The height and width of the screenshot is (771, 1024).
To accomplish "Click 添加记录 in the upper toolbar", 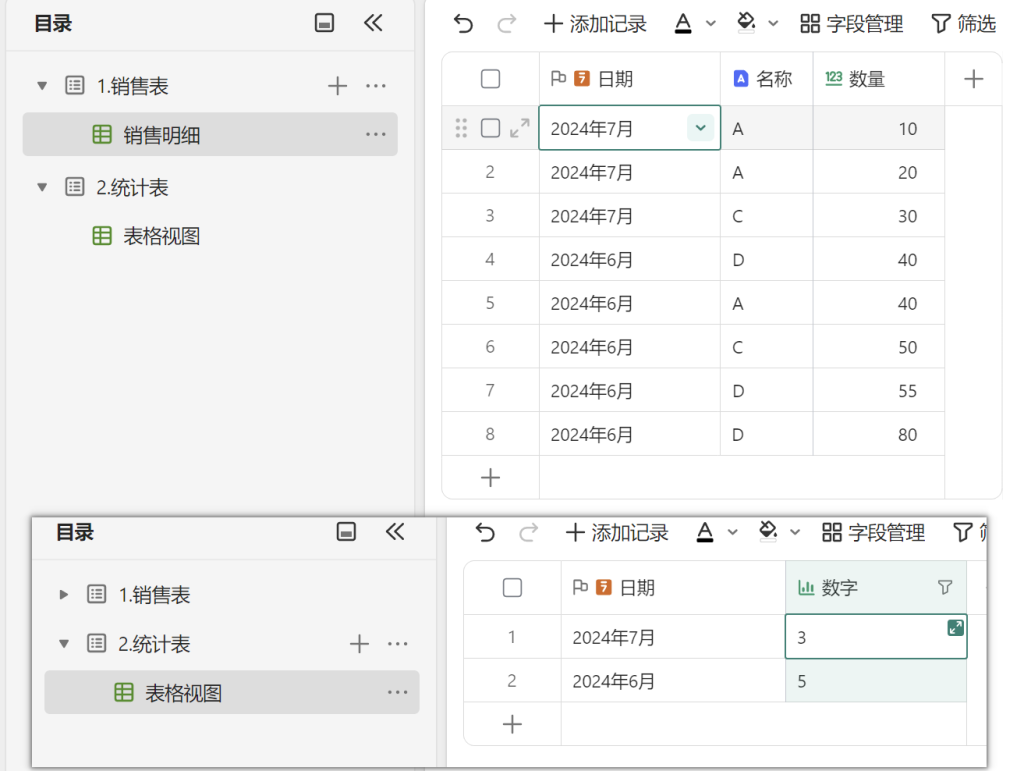I will tap(595, 24).
